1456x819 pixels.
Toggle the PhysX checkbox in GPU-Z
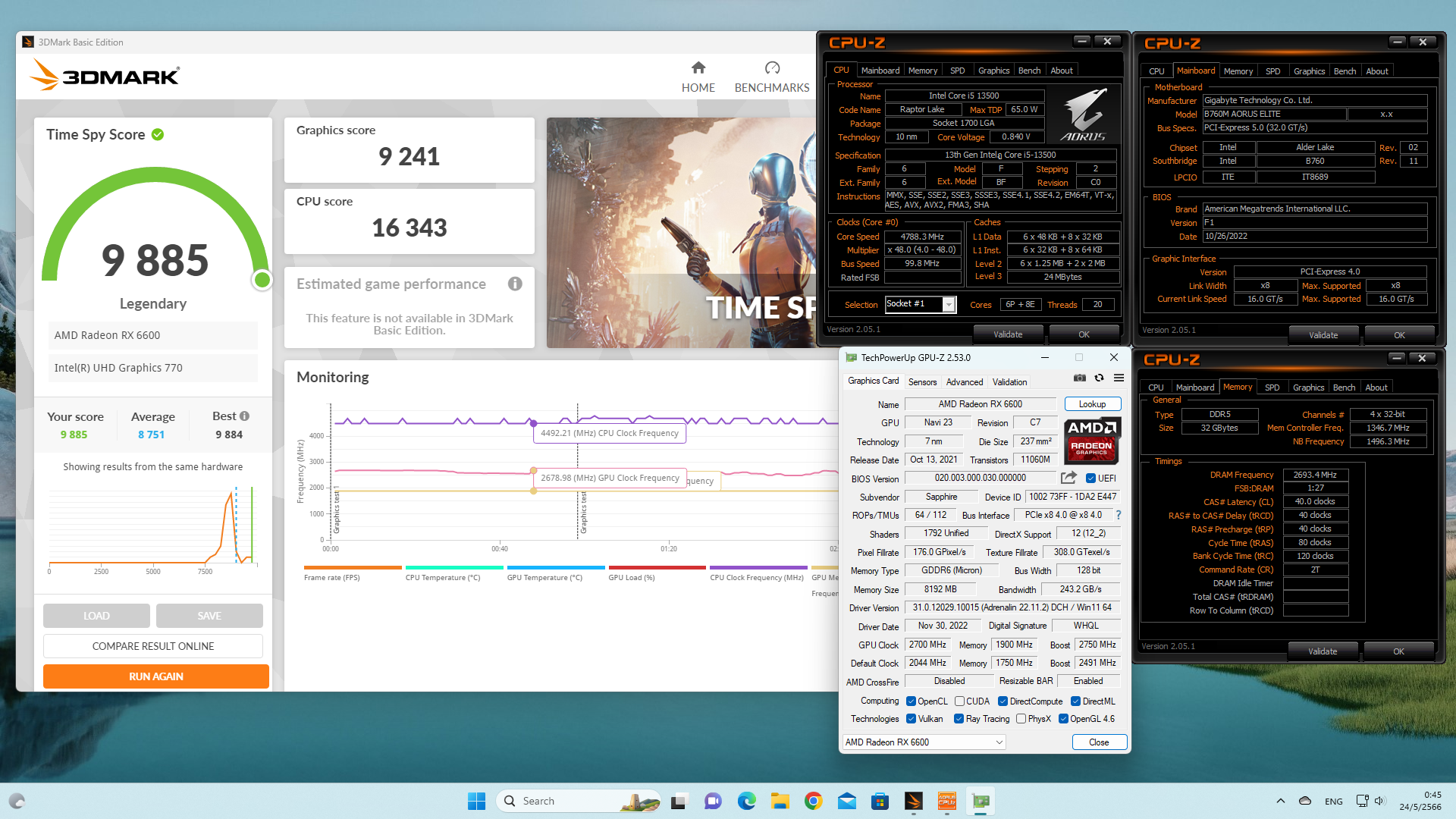pyautogui.click(x=1021, y=719)
